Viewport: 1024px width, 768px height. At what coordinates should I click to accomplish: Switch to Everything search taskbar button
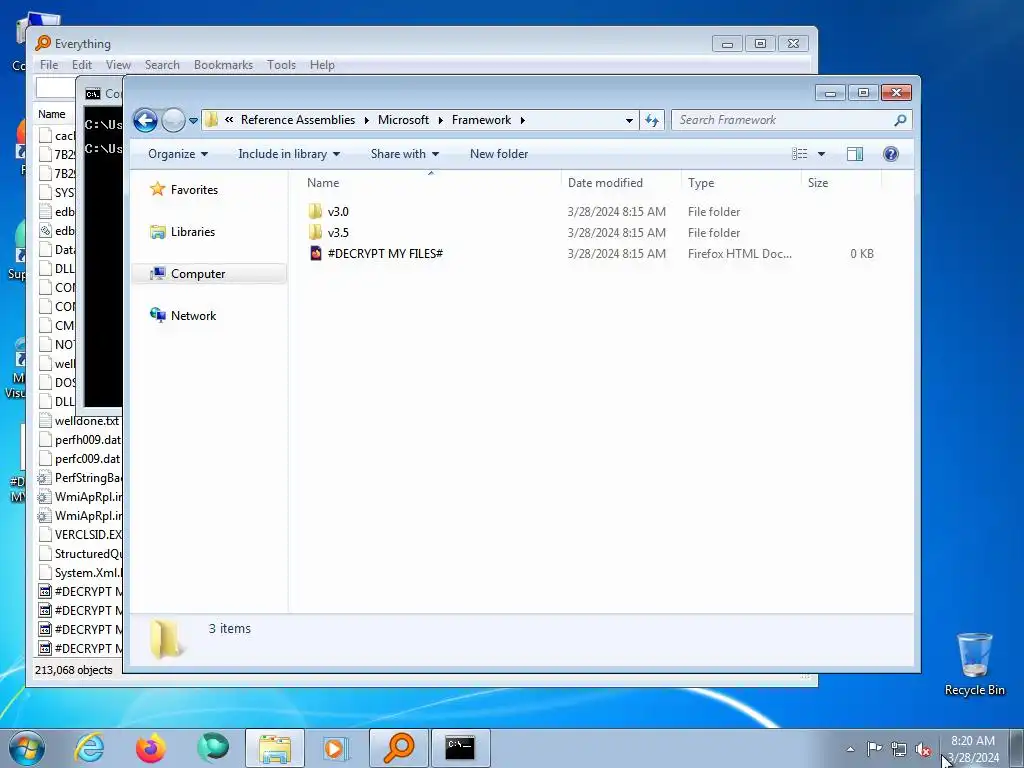[x=399, y=748]
